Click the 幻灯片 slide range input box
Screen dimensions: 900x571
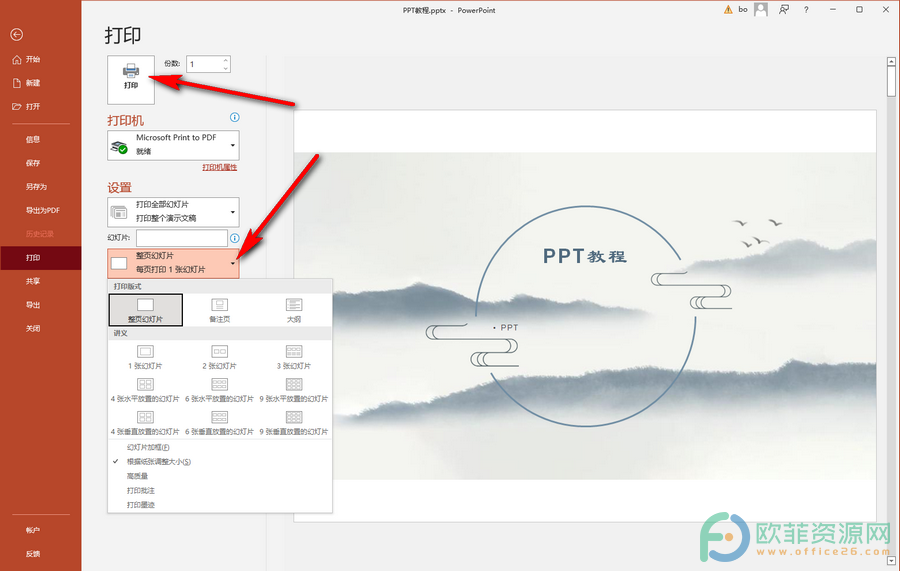coord(182,238)
